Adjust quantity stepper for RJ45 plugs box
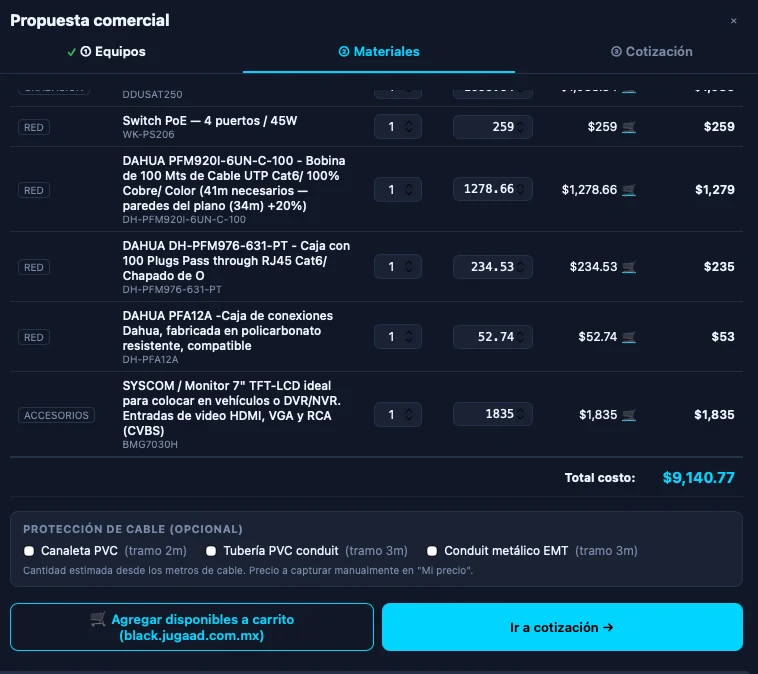Image resolution: width=758 pixels, height=674 pixels. (x=408, y=266)
